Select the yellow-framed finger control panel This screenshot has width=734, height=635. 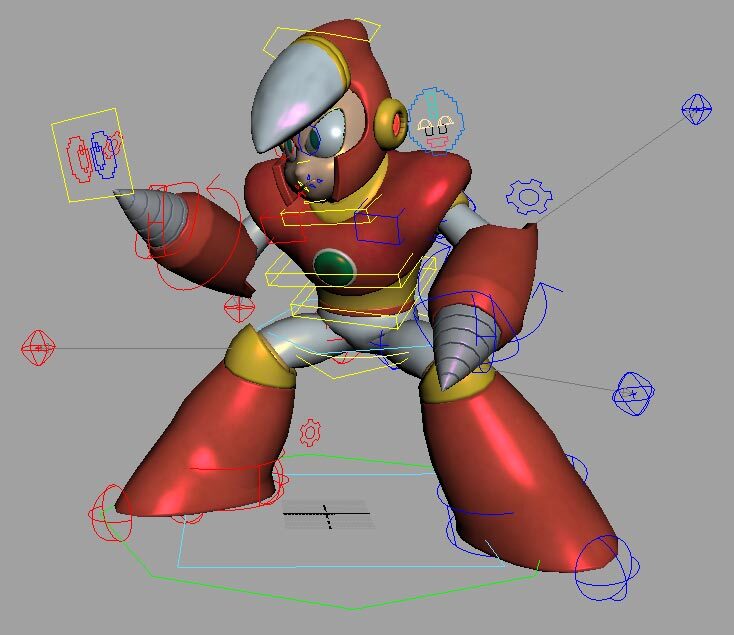(92, 155)
